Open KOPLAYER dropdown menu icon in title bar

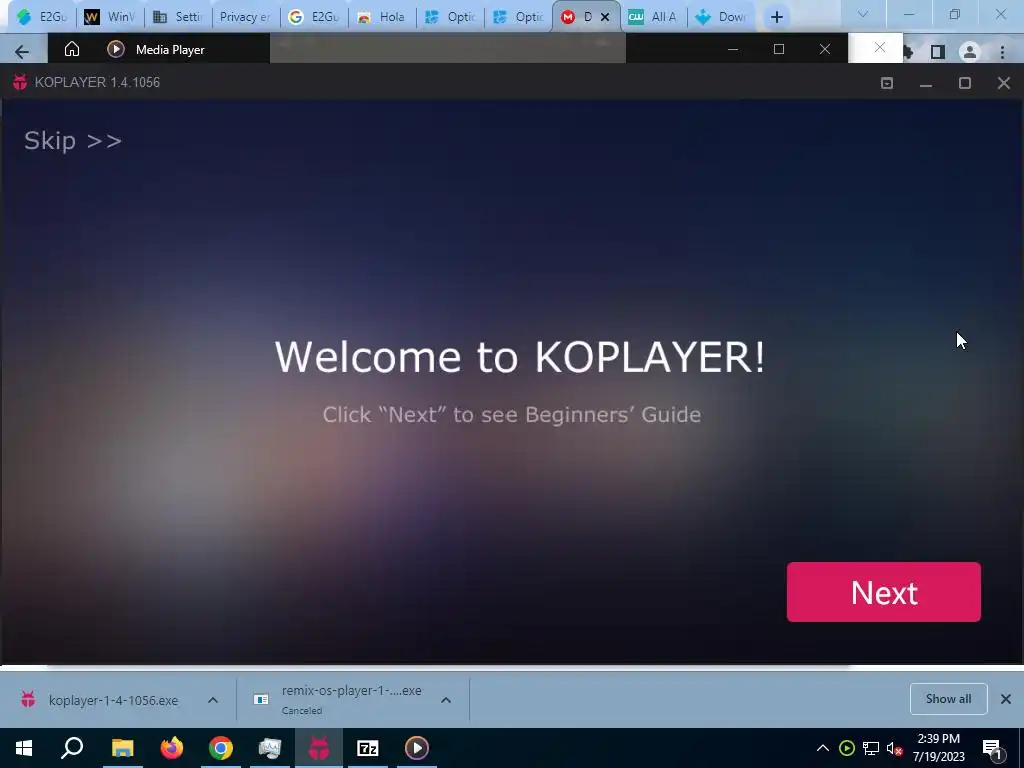pyautogui.click(x=887, y=83)
